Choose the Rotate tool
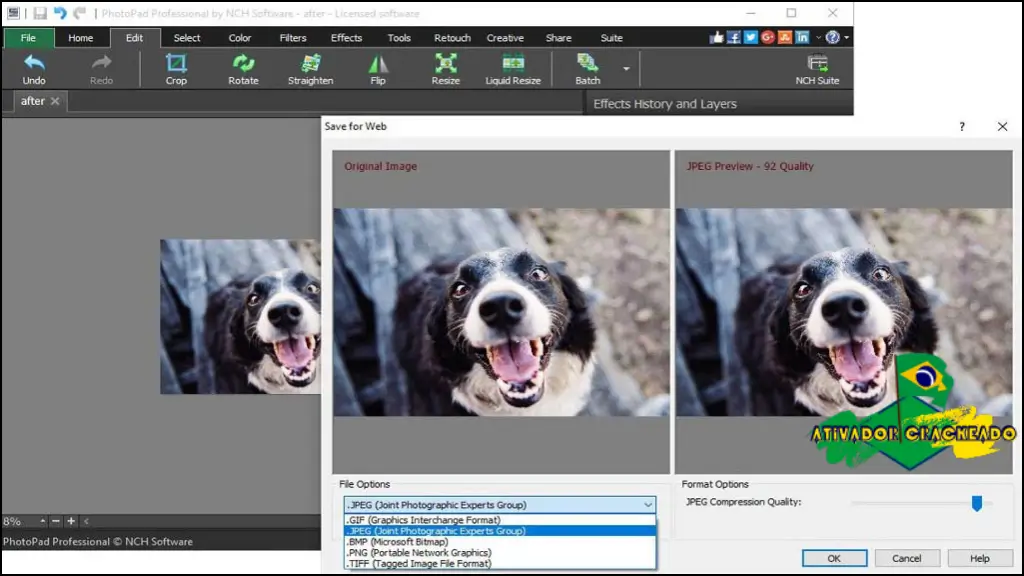The width and height of the screenshot is (1024, 576). pyautogui.click(x=243, y=69)
